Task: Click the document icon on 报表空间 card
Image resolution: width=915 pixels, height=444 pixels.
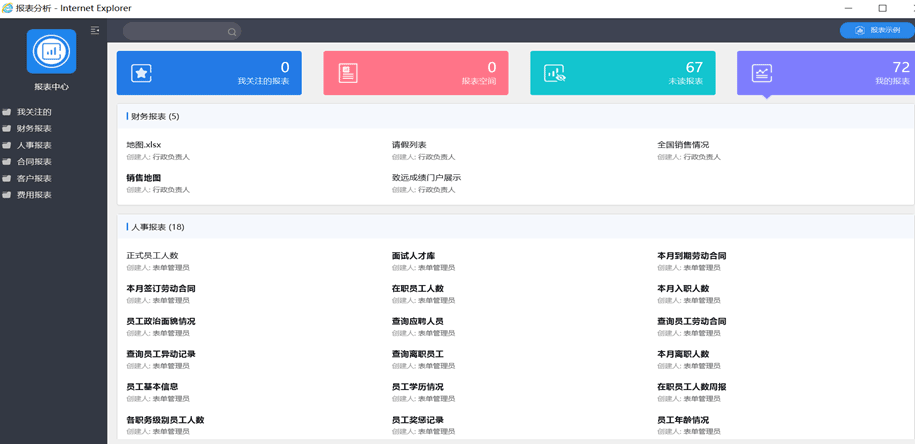Action: point(347,73)
